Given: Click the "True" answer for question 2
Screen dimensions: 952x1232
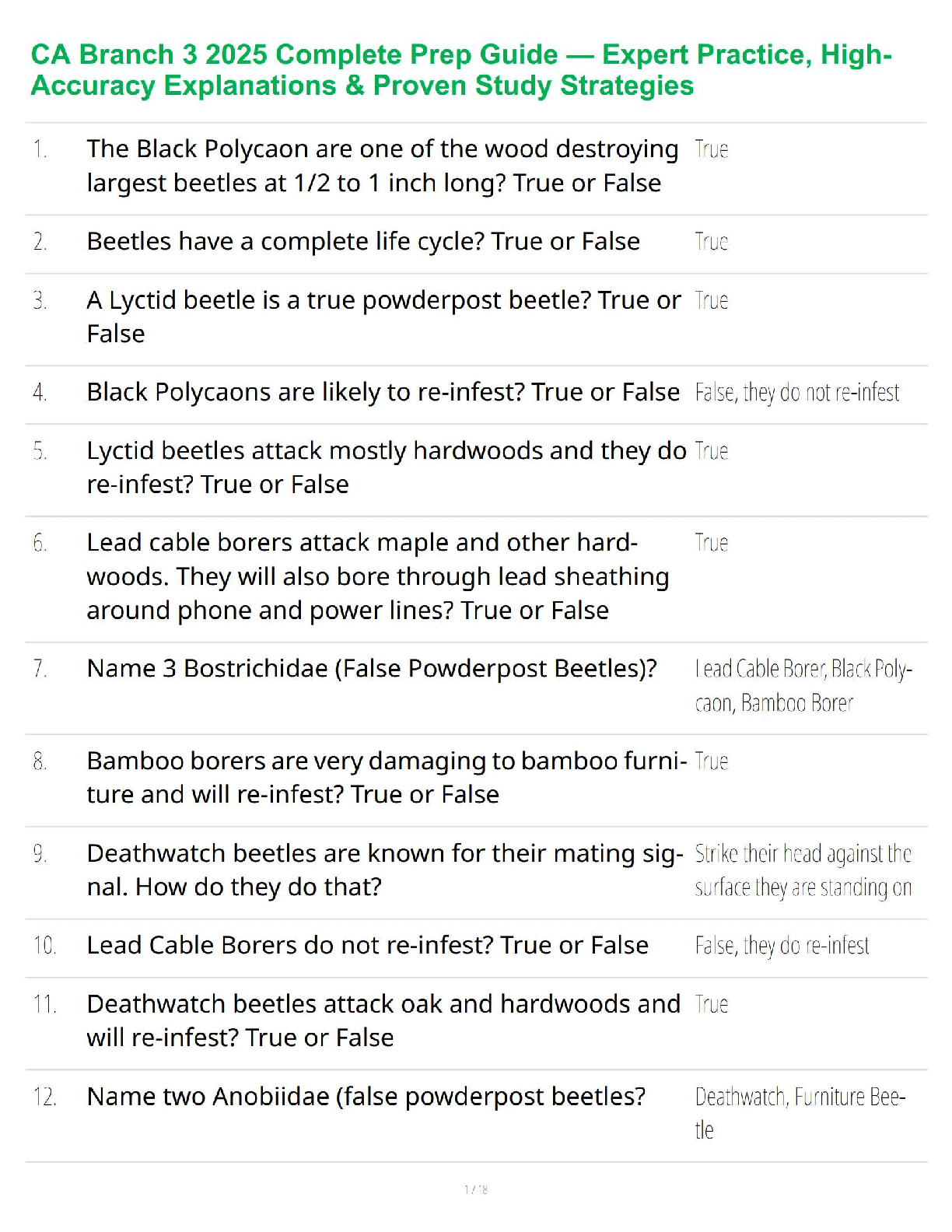Looking at the screenshot, I should point(711,242).
